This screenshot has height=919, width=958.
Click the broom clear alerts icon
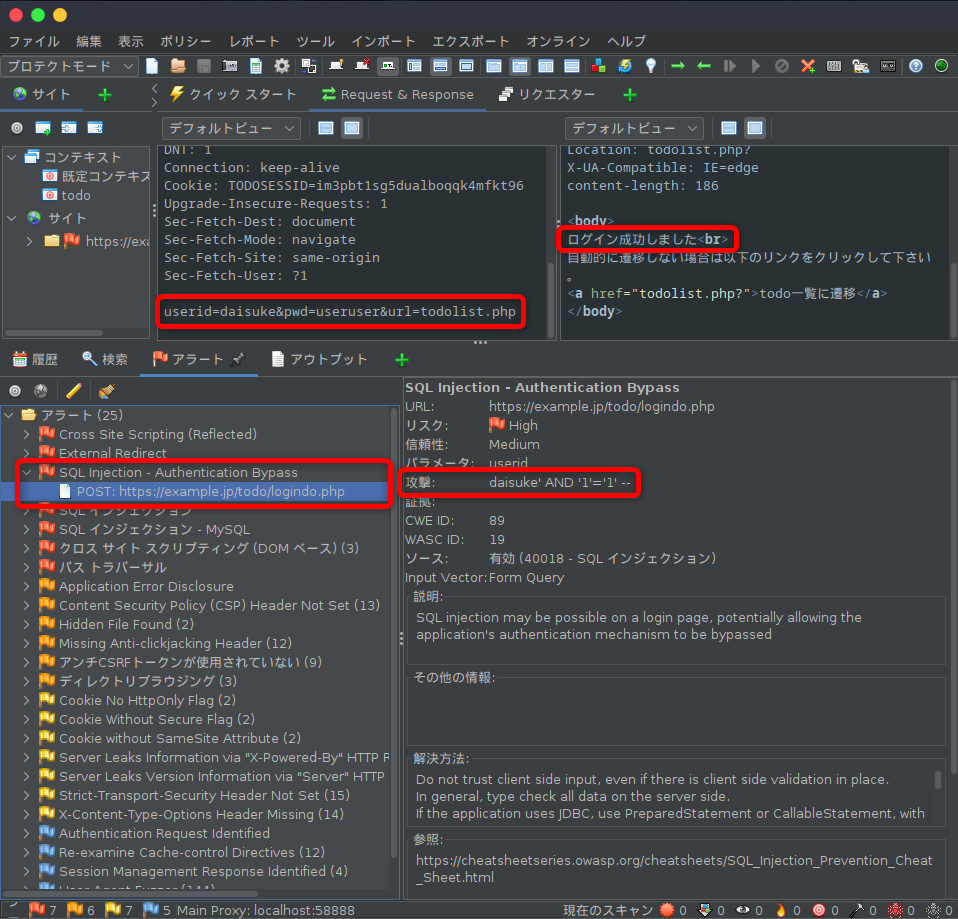point(106,390)
